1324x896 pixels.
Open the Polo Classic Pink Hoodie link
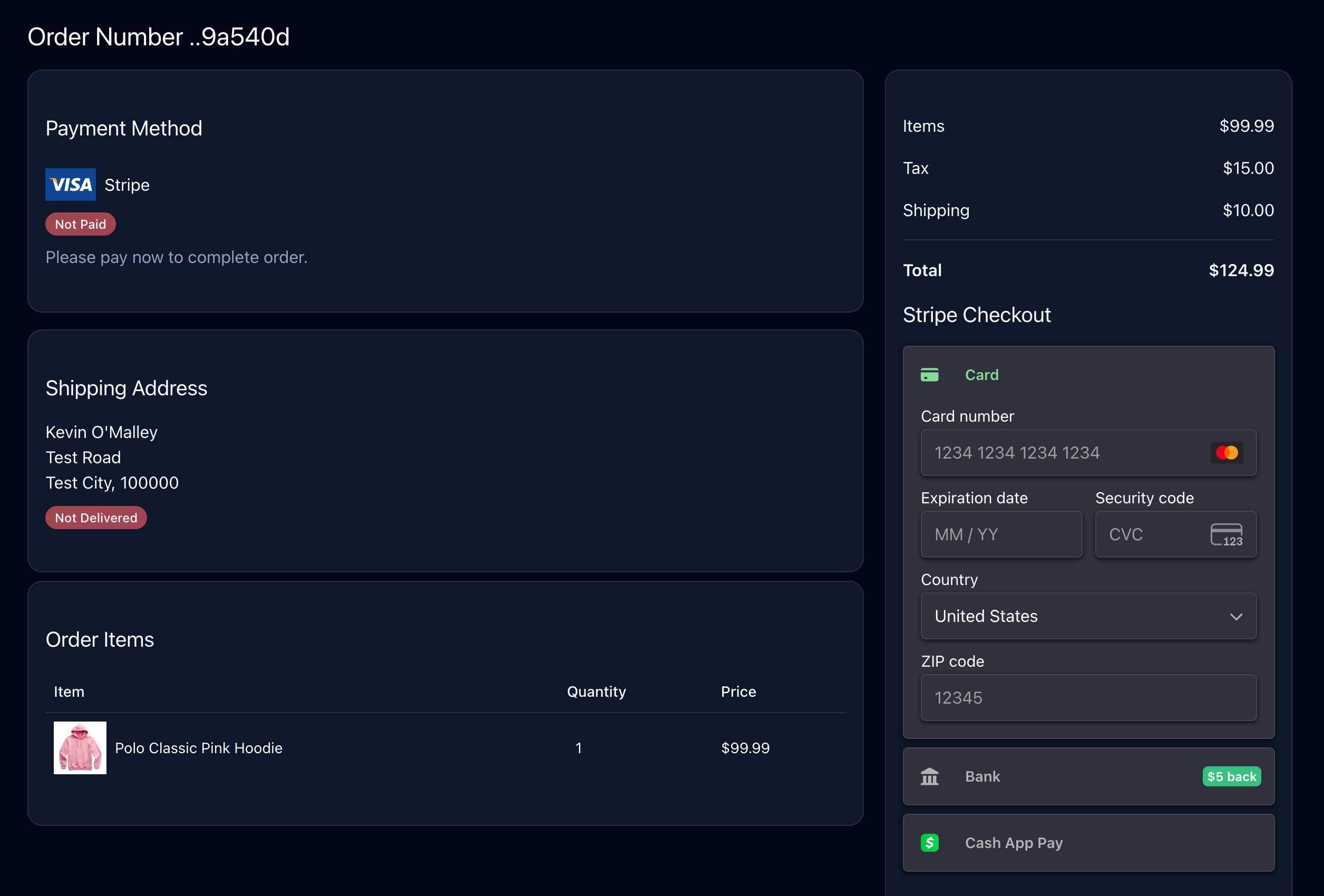point(198,748)
